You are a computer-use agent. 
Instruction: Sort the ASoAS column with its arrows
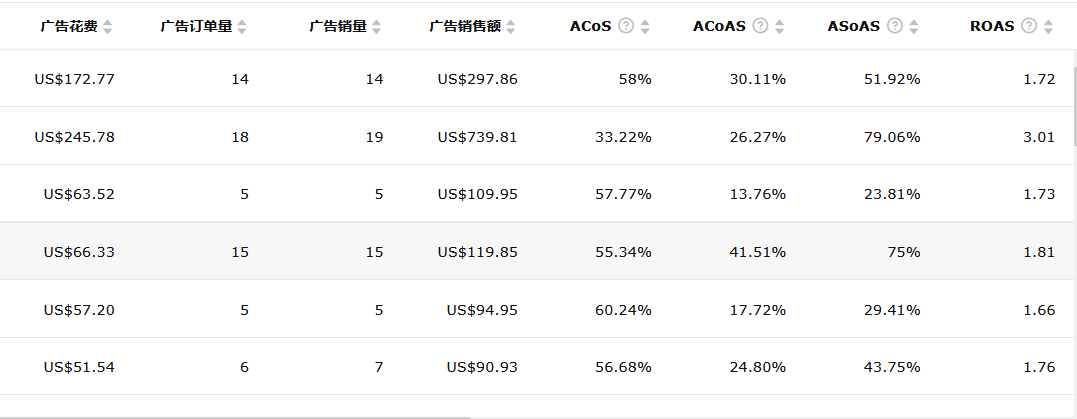(914, 27)
